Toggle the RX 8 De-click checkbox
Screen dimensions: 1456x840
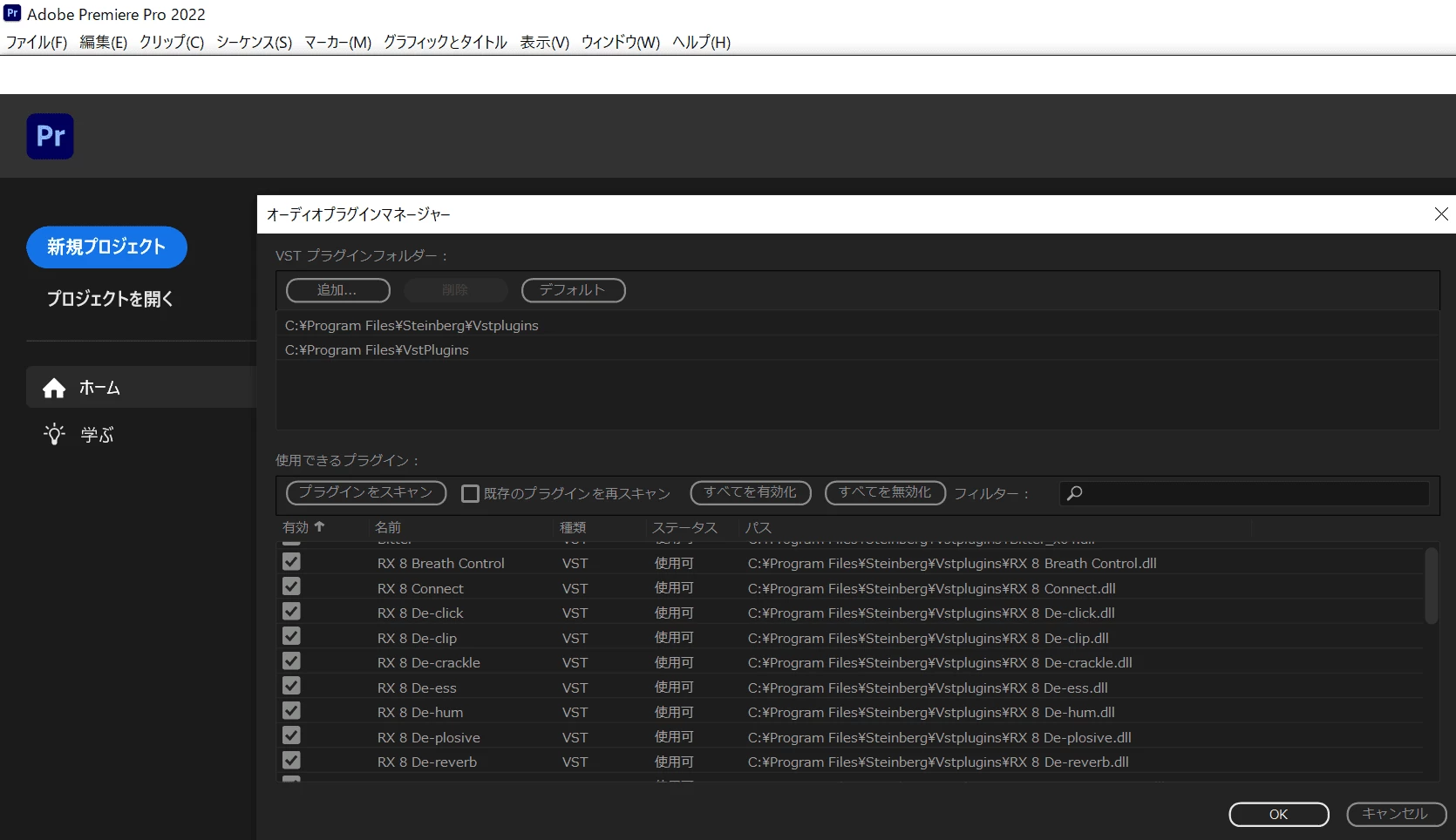291,612
